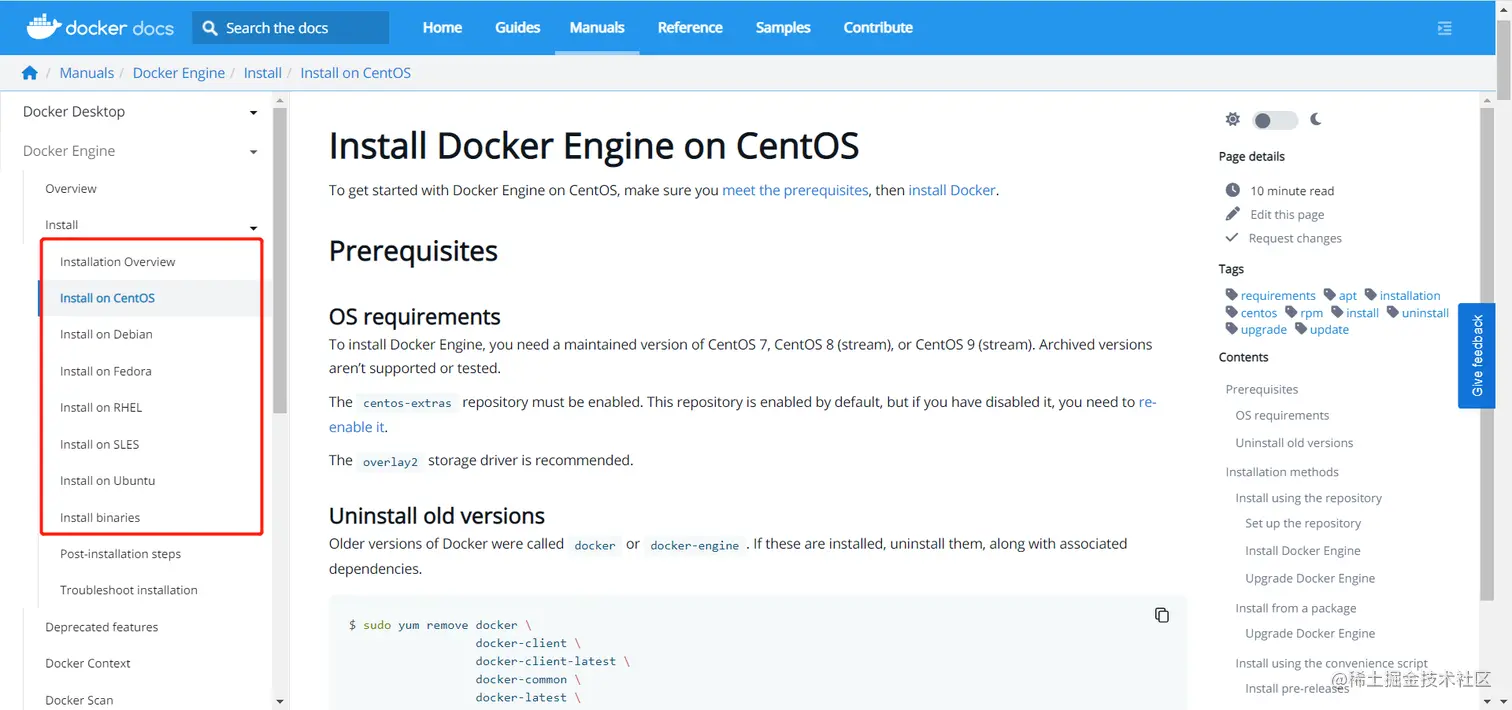The image size is (1512, 710).
Task: Click the Docker docs whale logo
Action: coord(43,27)
